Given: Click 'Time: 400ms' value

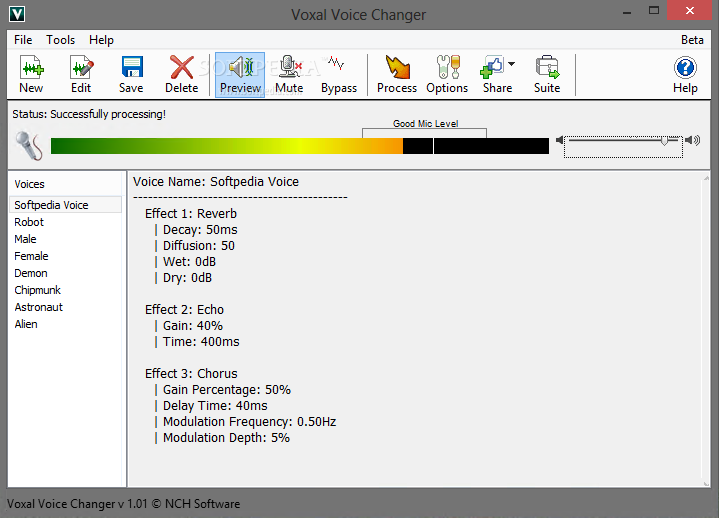Looking at the screenshot, I should pos(201,342).
